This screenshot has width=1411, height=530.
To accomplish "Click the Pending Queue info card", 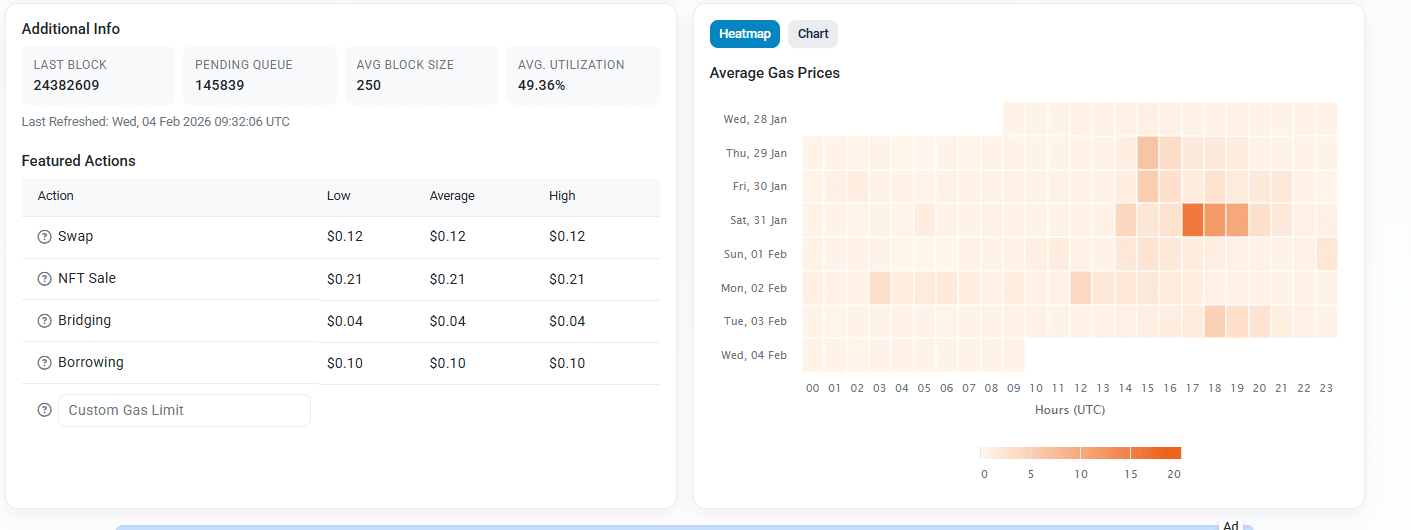I will tap(259, 75).
